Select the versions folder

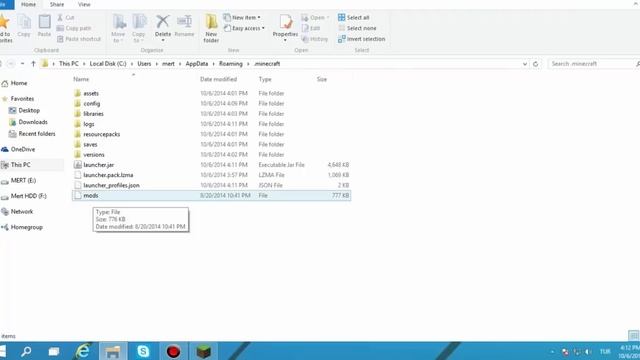click(211, 155)
